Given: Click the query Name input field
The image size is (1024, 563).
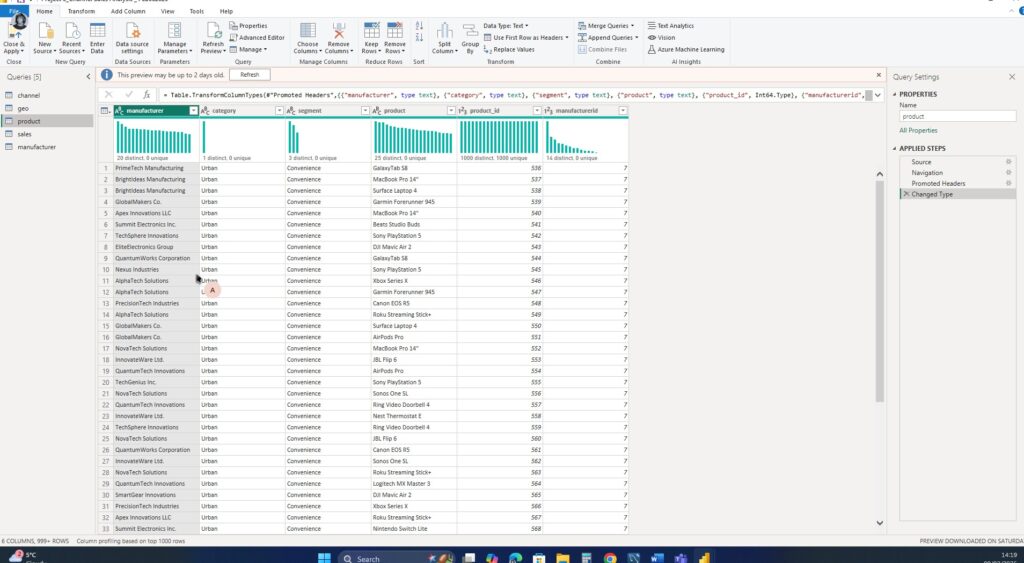Looking at the screenshot, I should [957, 116].
